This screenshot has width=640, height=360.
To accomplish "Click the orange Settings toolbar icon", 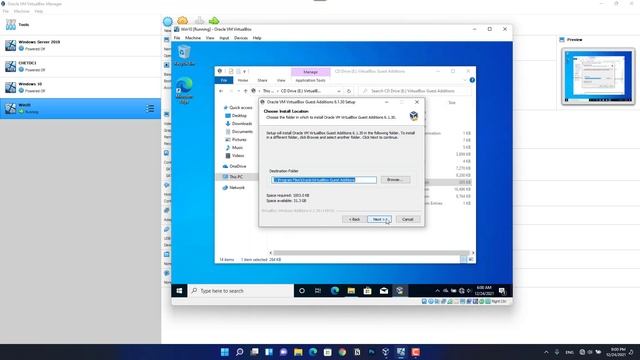I will pyautogui.click(x=183, y=20).
